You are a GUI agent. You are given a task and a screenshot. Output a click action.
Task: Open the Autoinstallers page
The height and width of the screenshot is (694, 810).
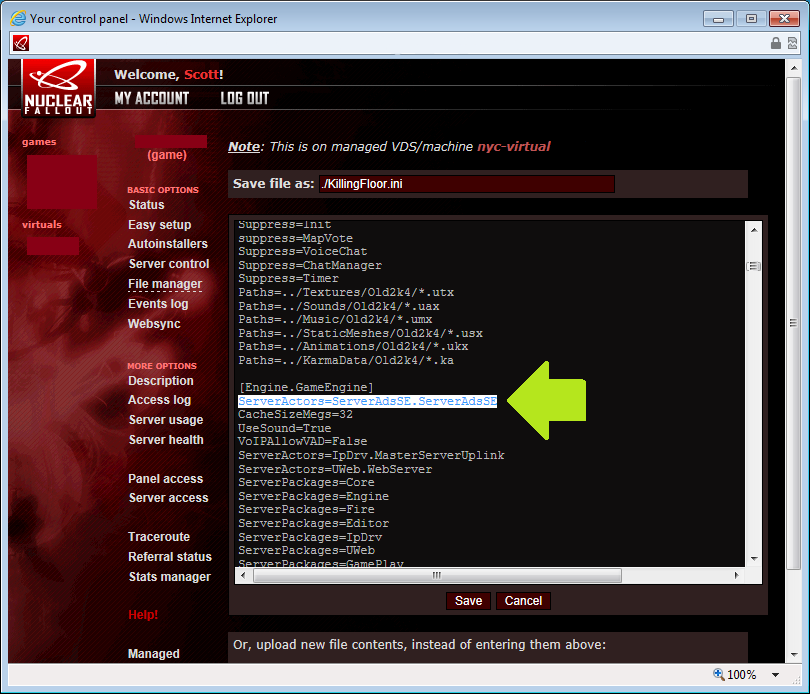pyautogui.click(x=168, y=244)
